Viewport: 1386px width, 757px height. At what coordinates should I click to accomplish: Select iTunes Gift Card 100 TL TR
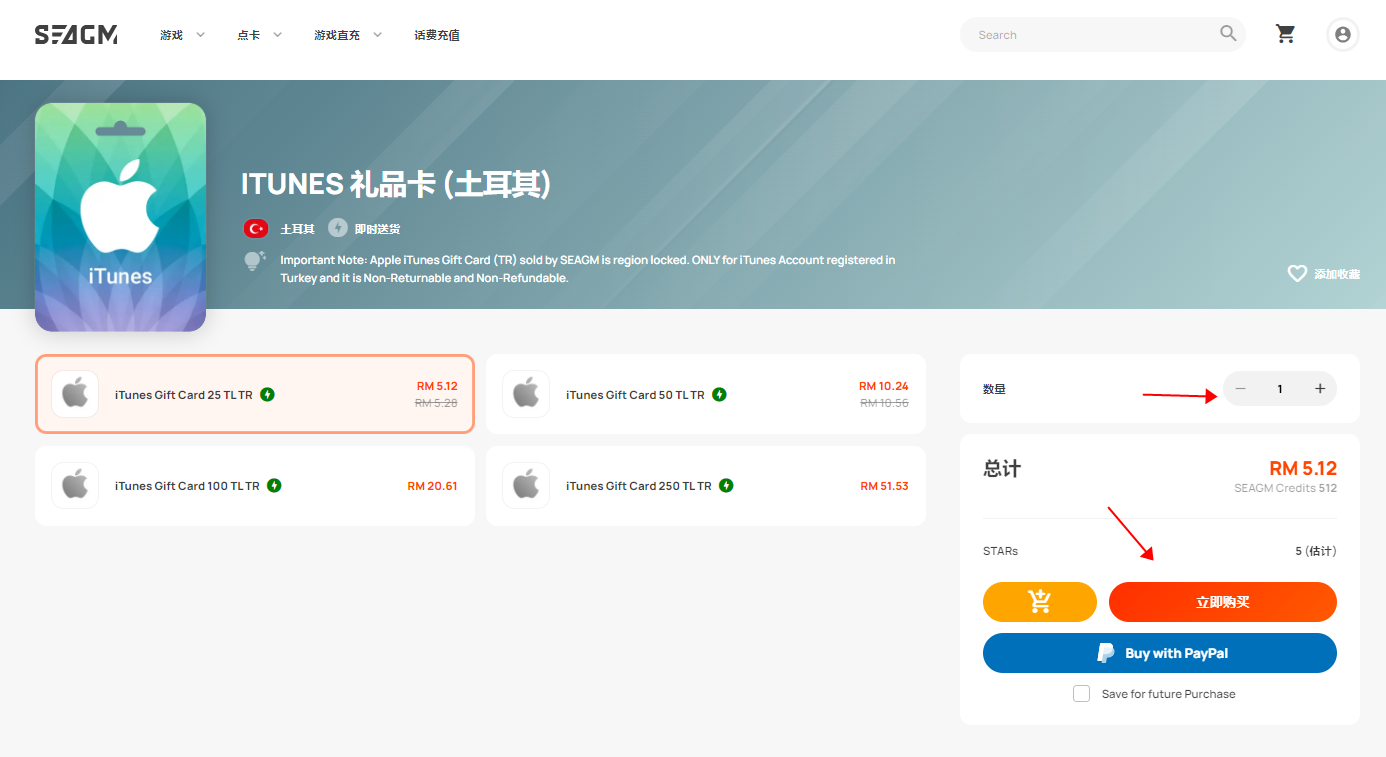pyautogui.click(x=254, y=485)
